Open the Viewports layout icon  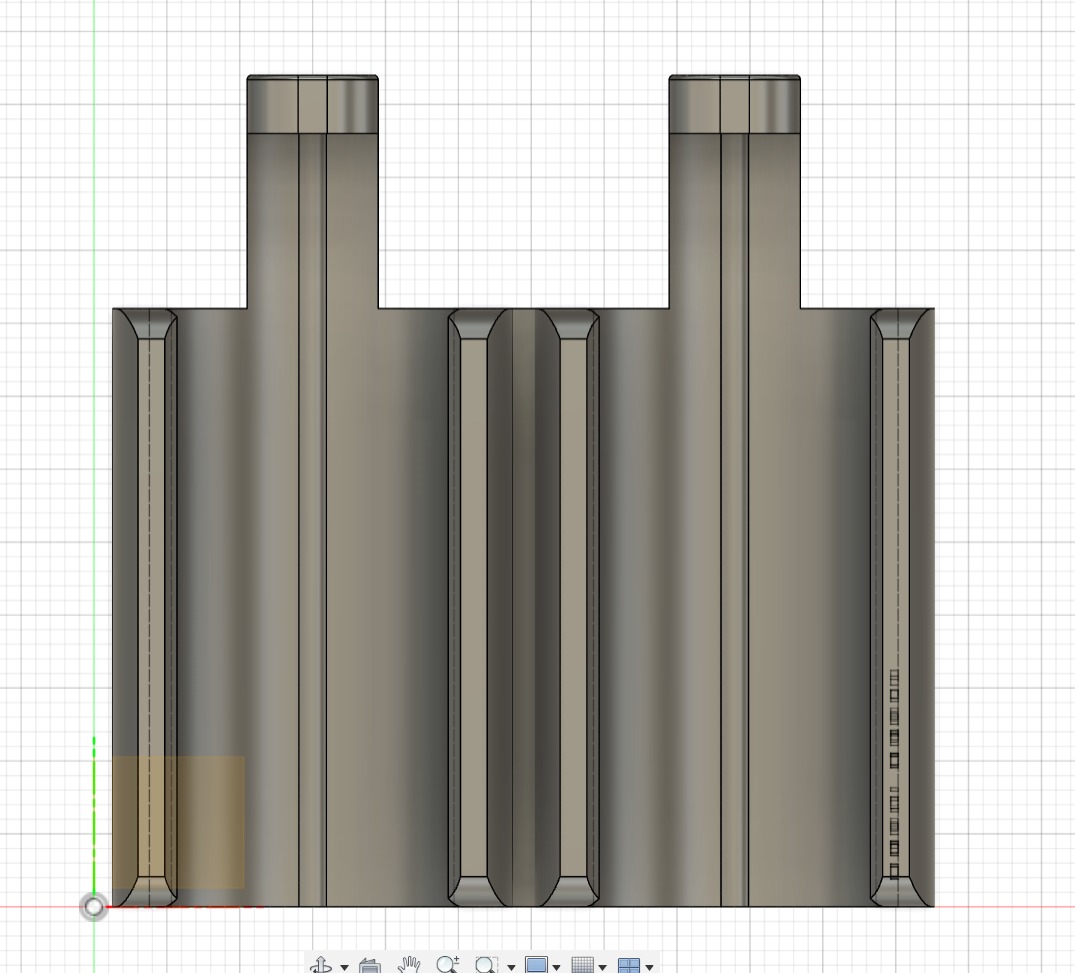(629, 965)
